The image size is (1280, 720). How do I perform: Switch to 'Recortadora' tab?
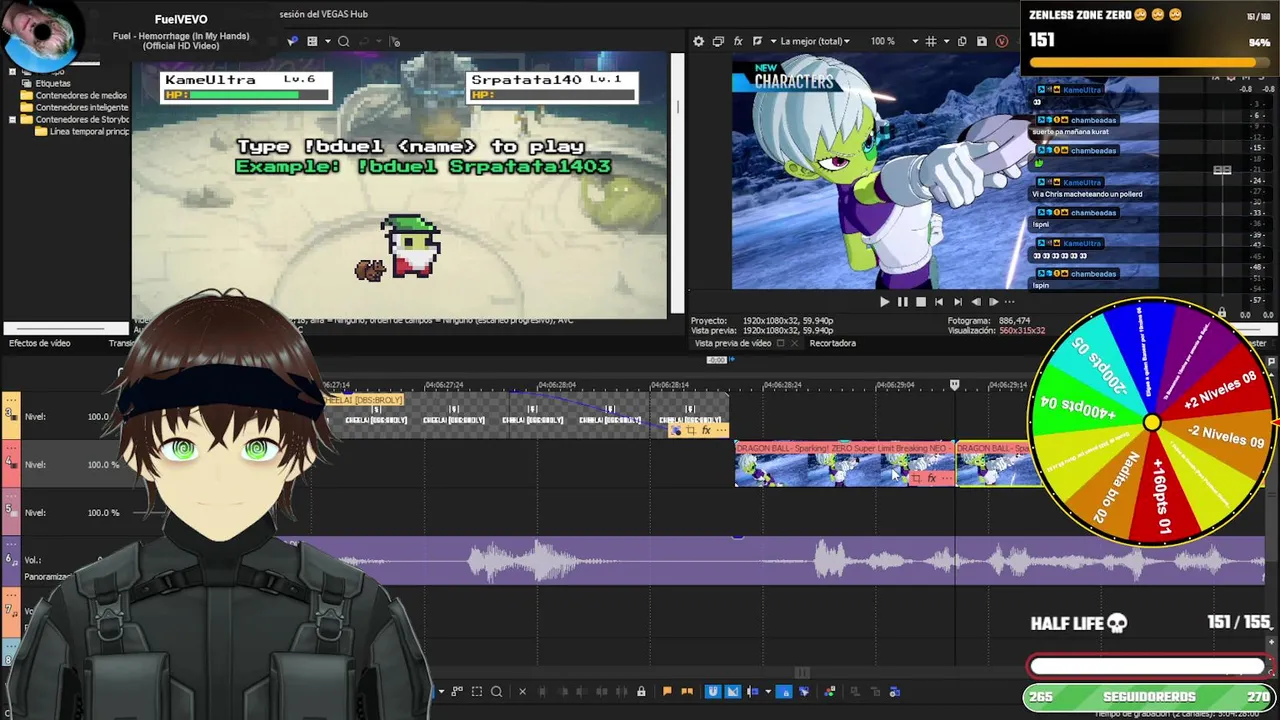[832, 343]
